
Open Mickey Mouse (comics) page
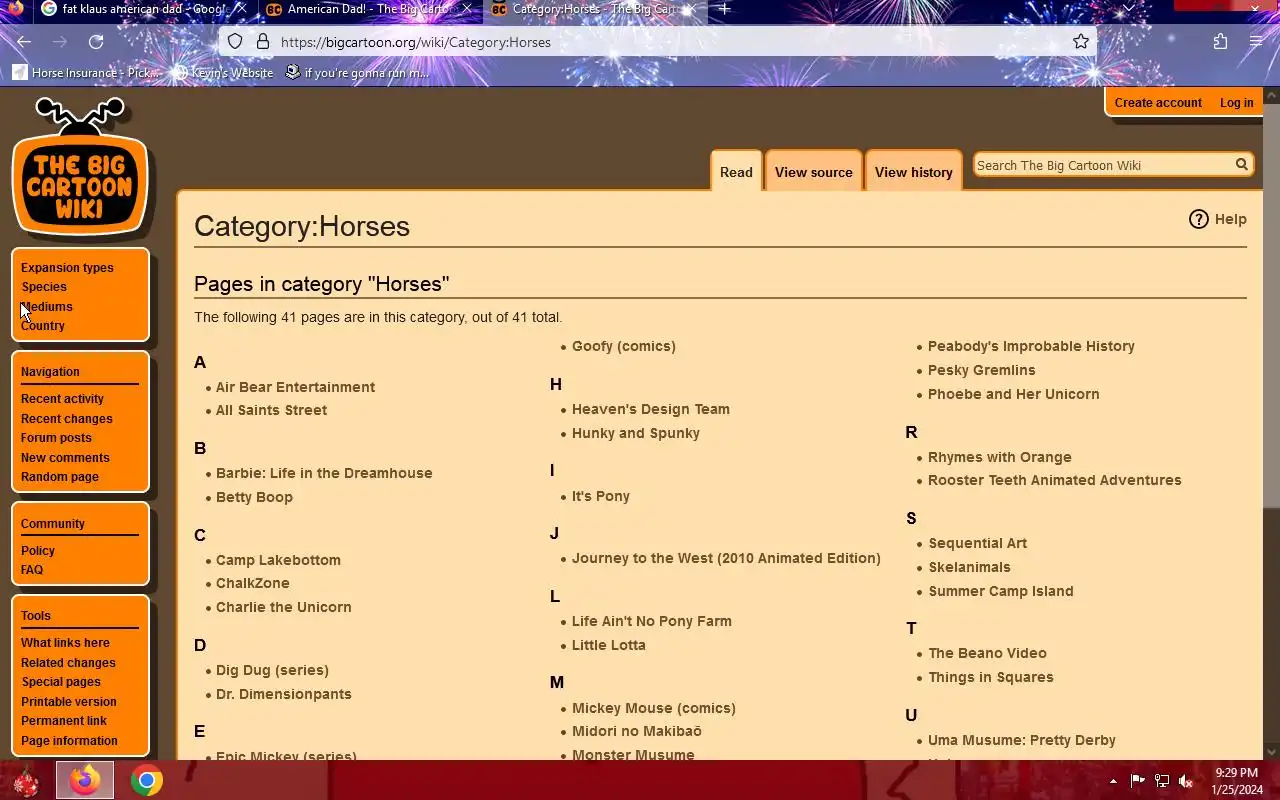point(653,708)
